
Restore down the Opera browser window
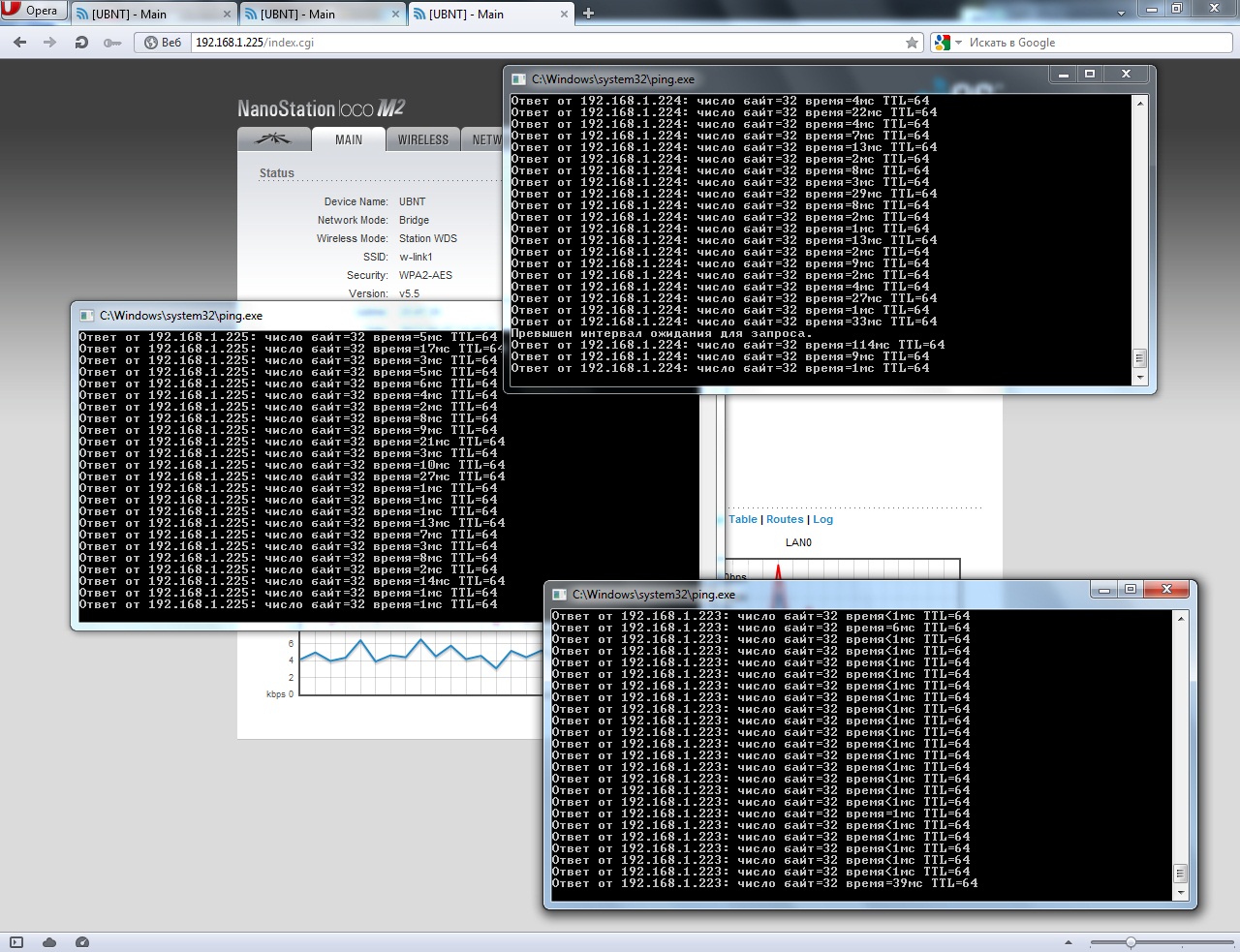[x=1177, y=9]
